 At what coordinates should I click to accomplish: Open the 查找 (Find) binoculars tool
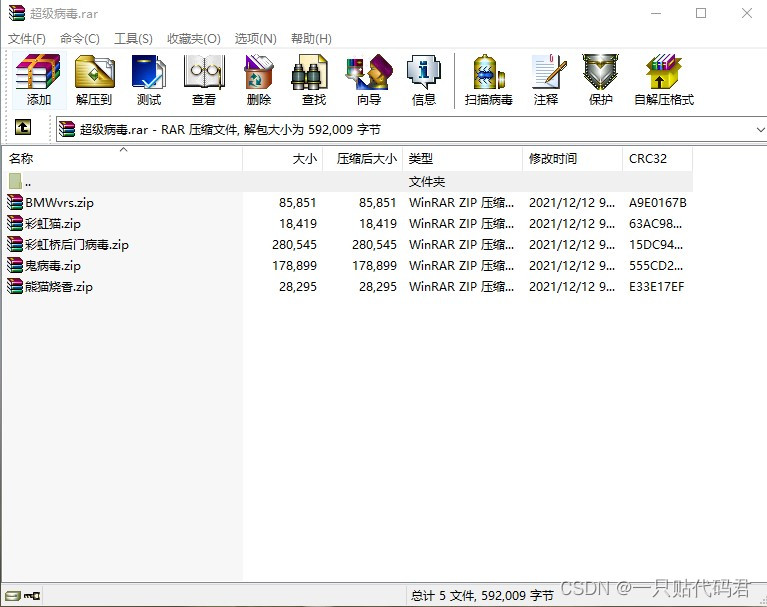click(x=314, y=81)
